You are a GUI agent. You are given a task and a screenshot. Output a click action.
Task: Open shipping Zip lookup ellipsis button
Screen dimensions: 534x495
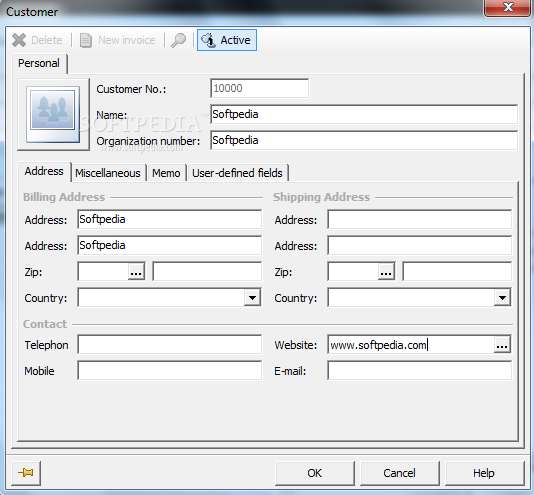[386, 272]
